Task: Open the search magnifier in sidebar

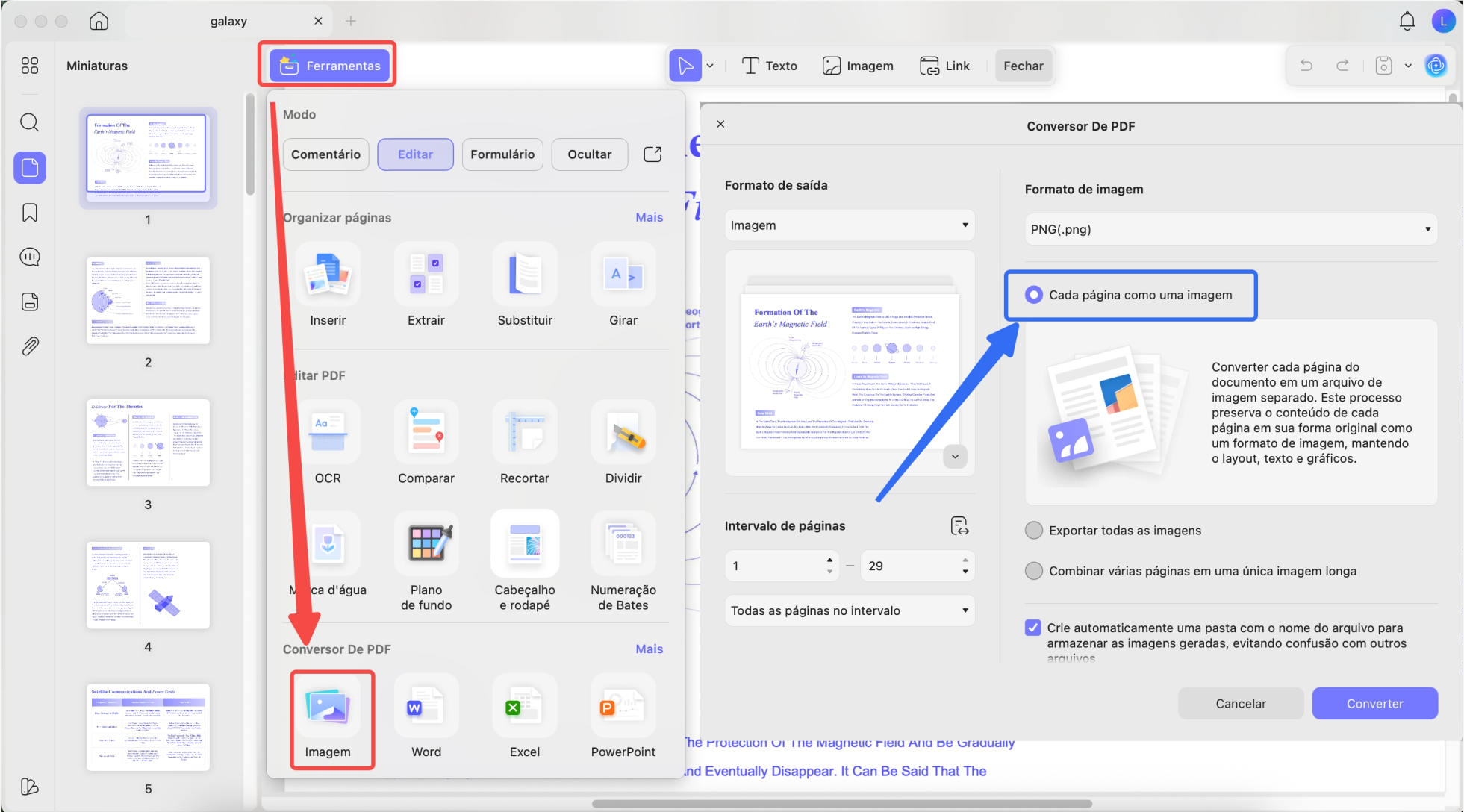Action: (30, 122)
